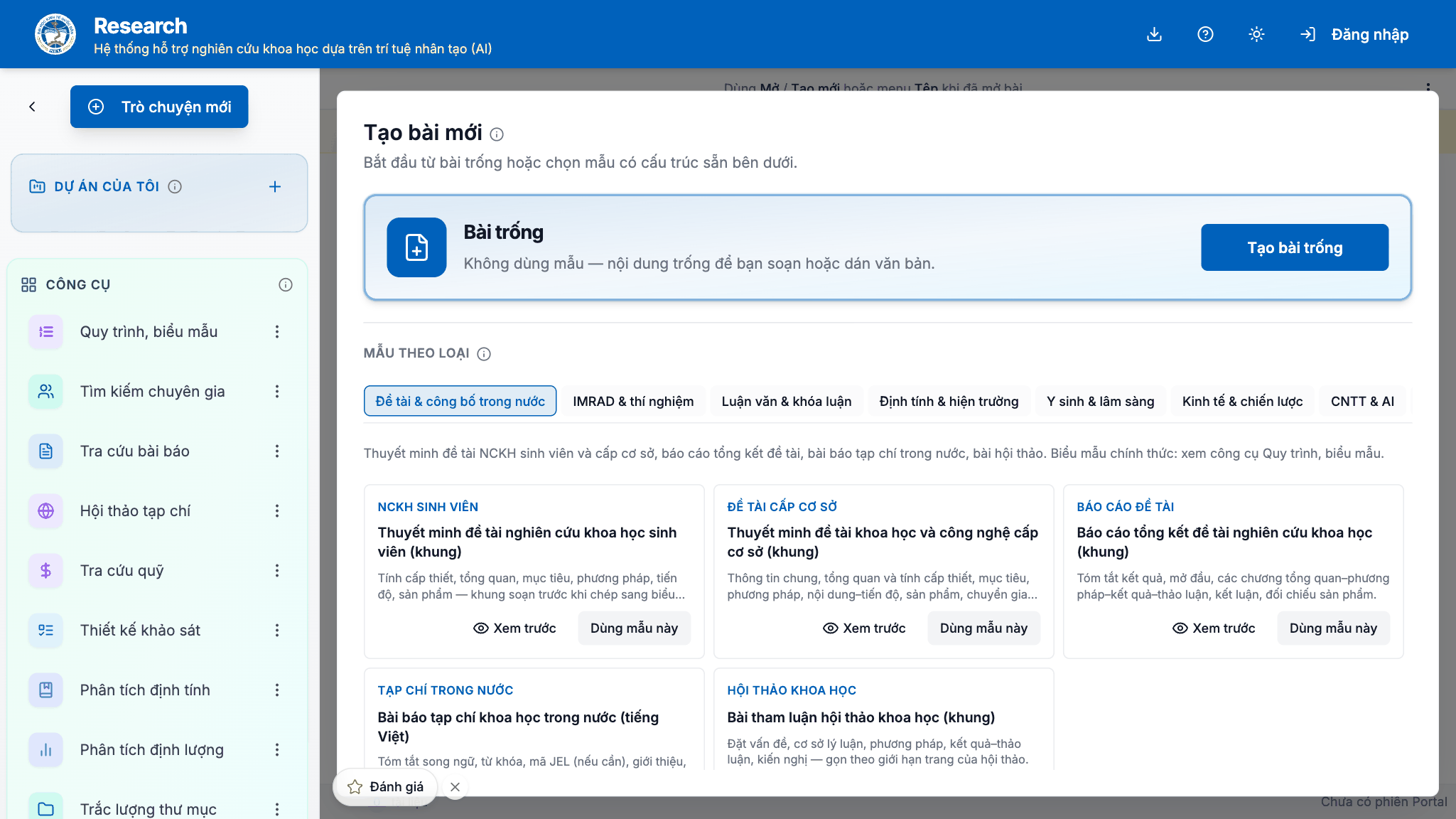Click Đánh giá rating button
Screen dimensions: 1456x819
click(x=385, y=786)
